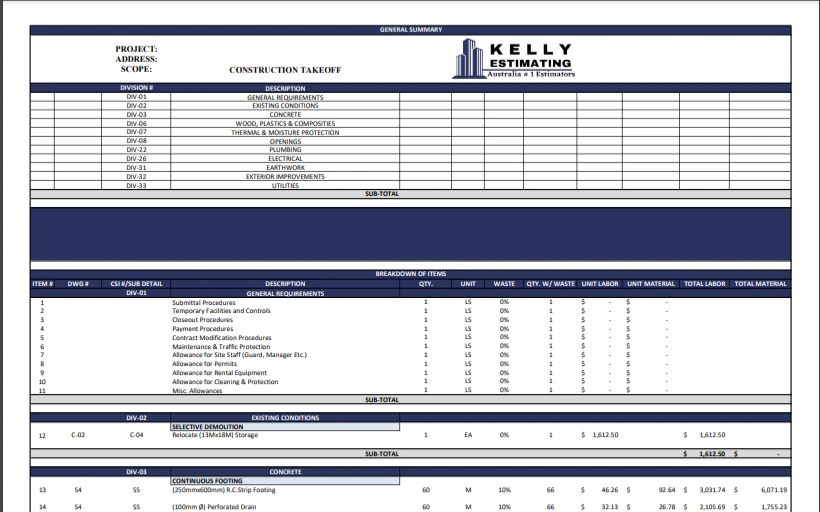The image size is (820, 512).
Task: Click the 'ELECTRICAL' description cell
Action: (x=285, y=158)
